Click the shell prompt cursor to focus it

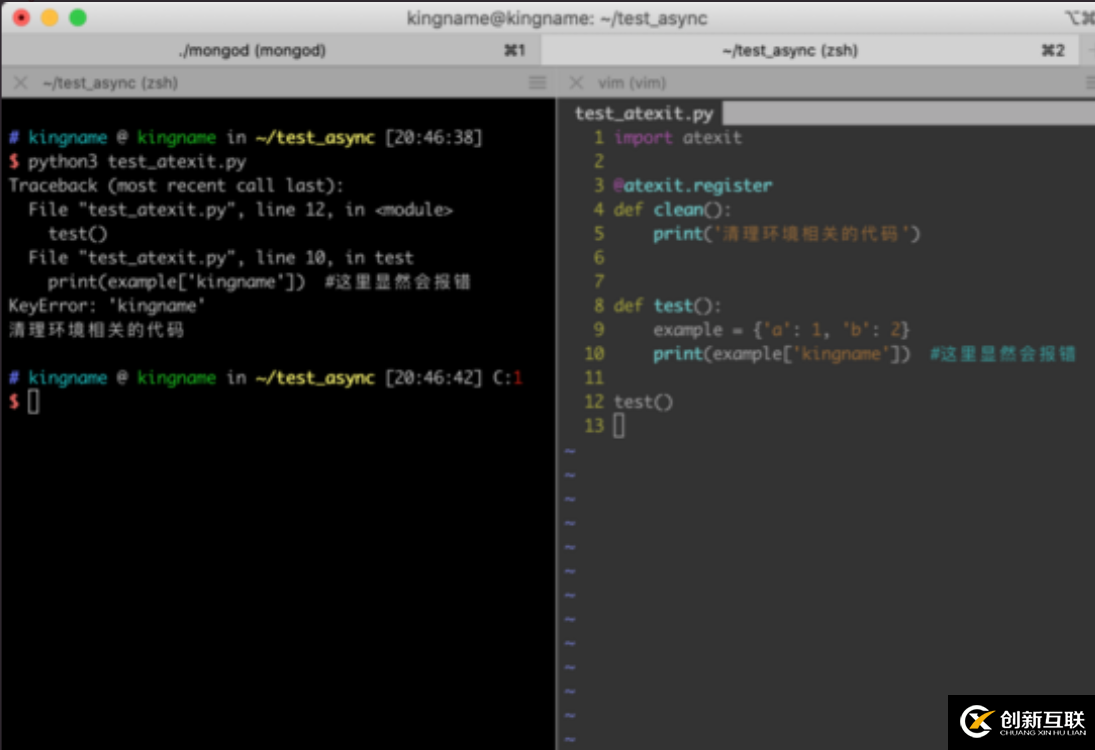click(x=32, y=402)
